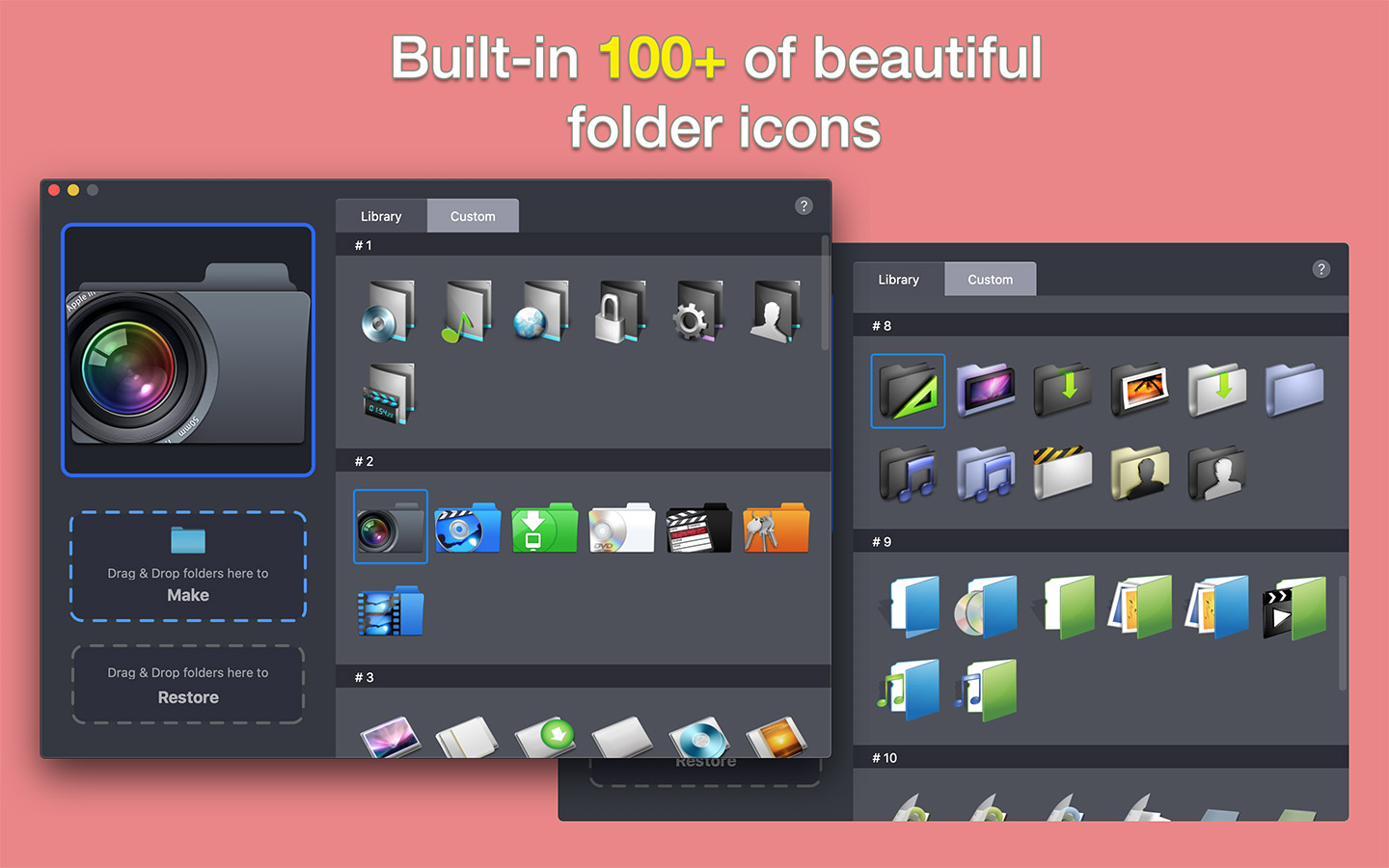Select the purple aurora screen folder in #8

(986, 391)
